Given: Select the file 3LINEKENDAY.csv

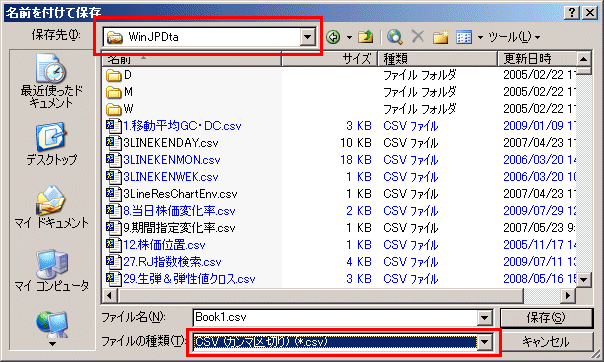Looking at the screenshot, I should click(162, 142).
